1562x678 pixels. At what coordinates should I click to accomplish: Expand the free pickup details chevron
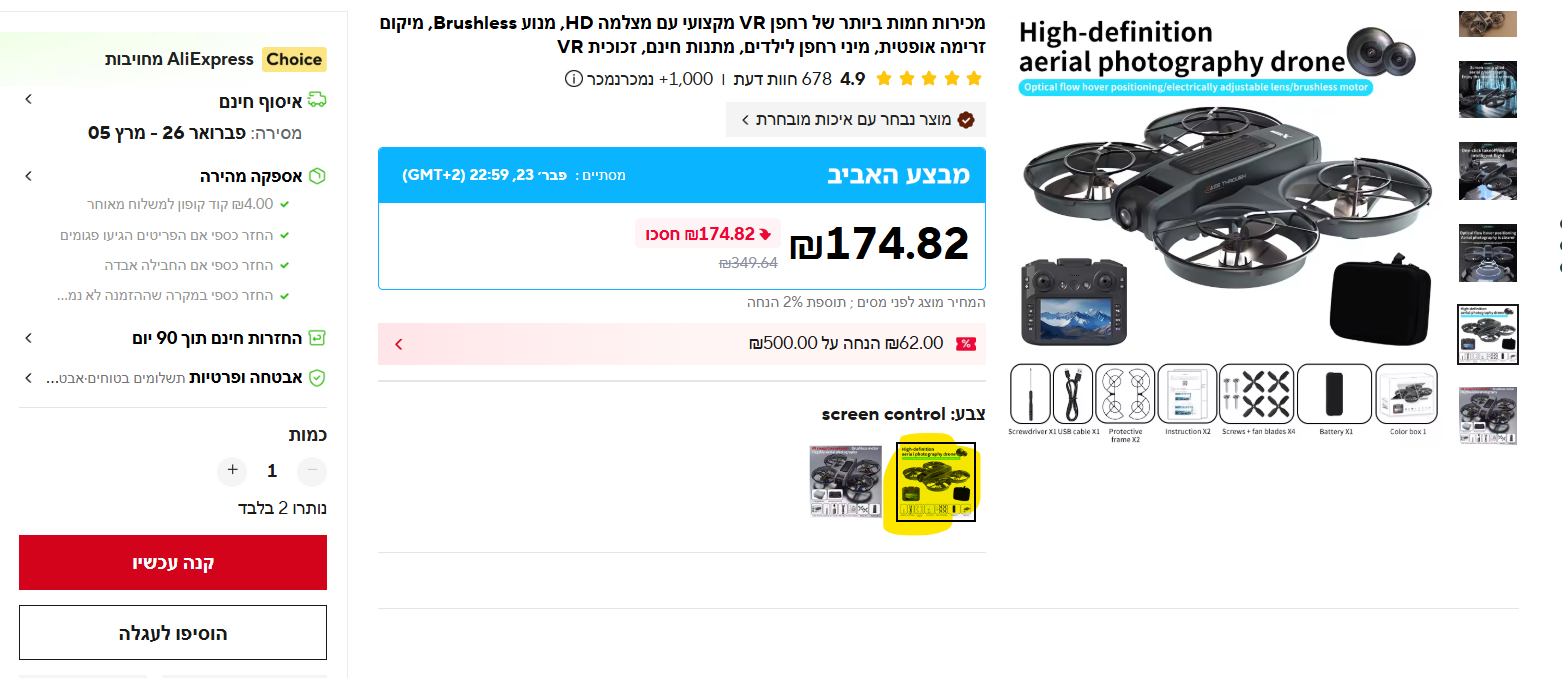point(28,99)
